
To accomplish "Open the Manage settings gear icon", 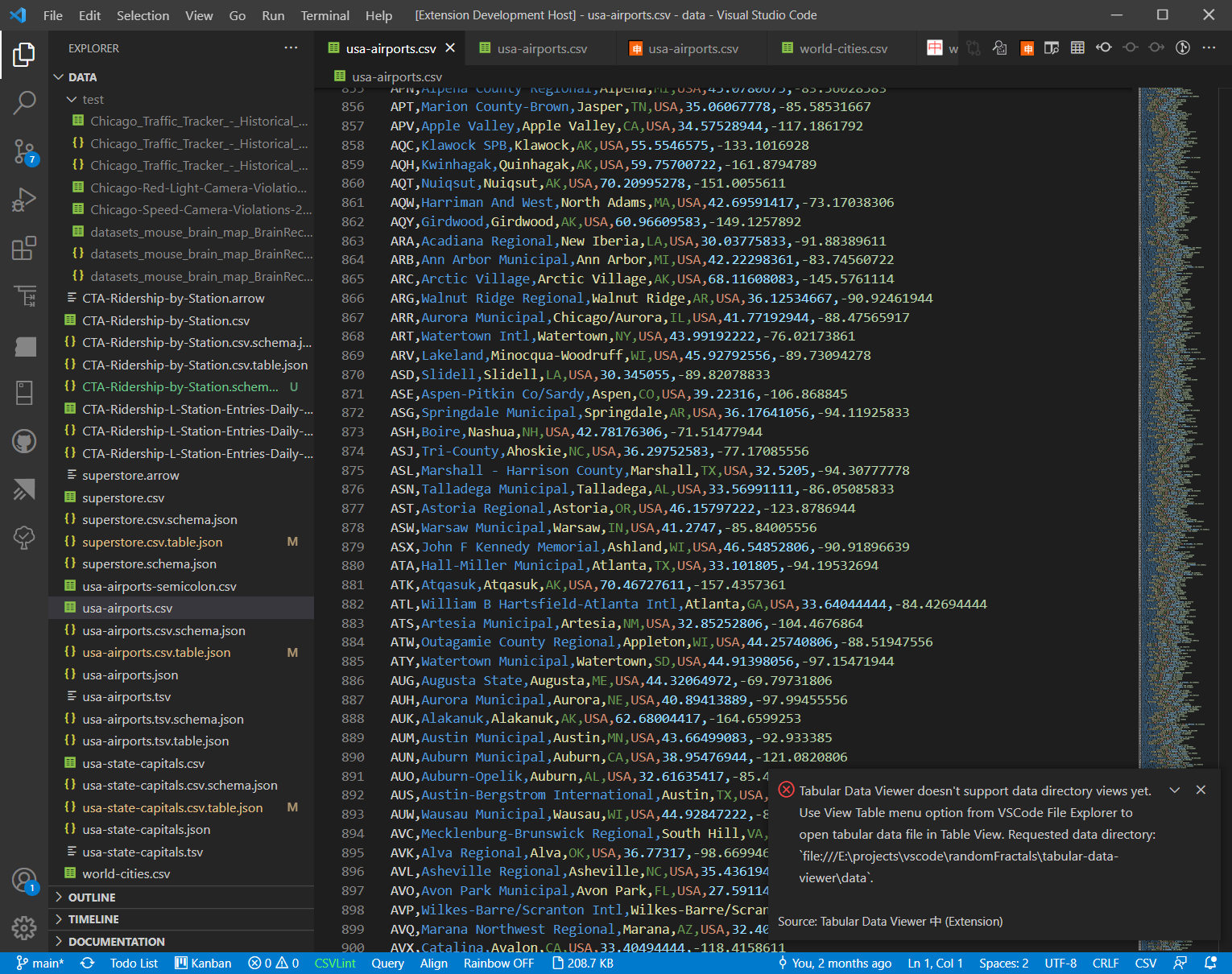I will (24, 927).
